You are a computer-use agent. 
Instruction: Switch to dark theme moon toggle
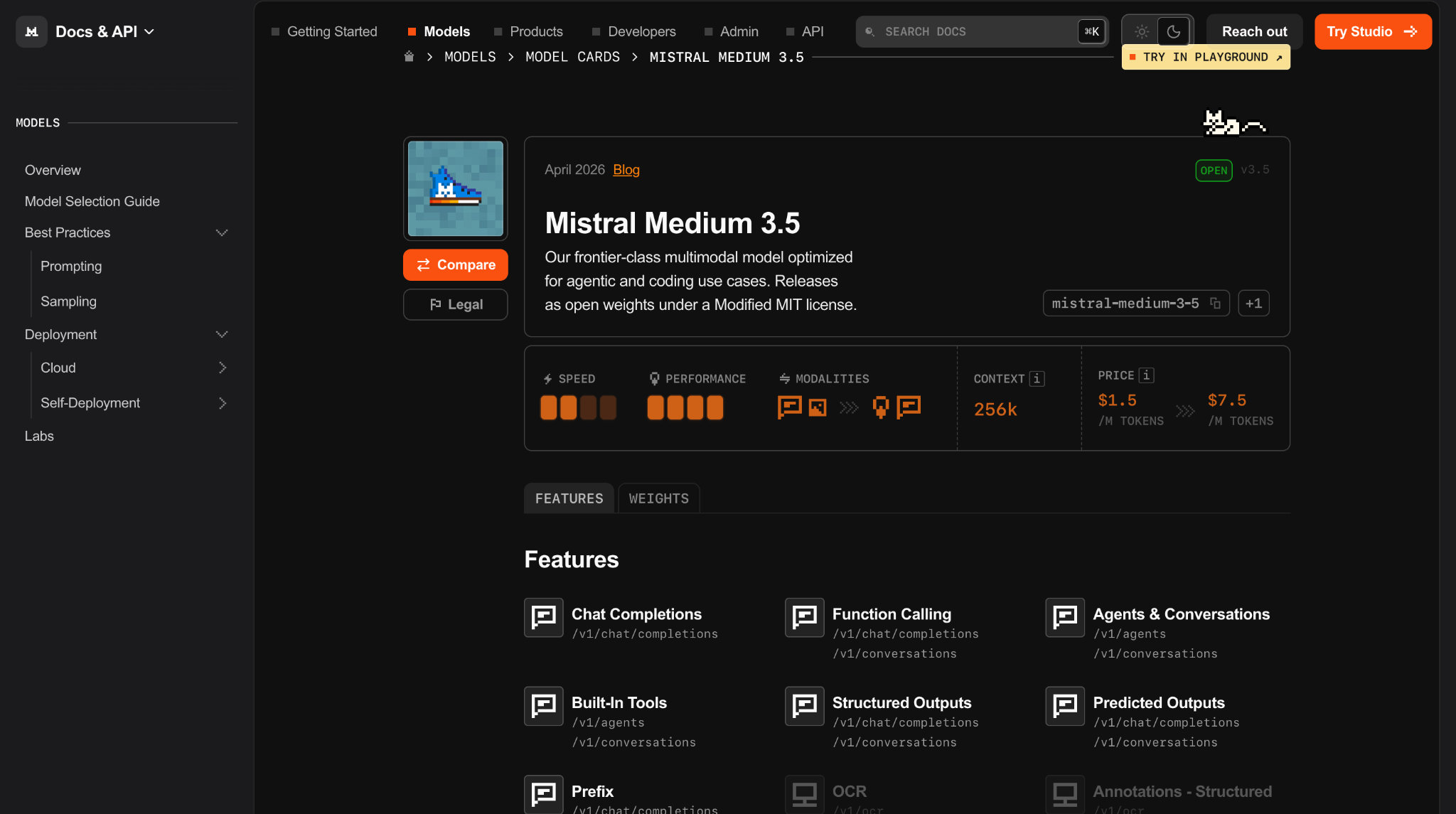click(1174, 32)
